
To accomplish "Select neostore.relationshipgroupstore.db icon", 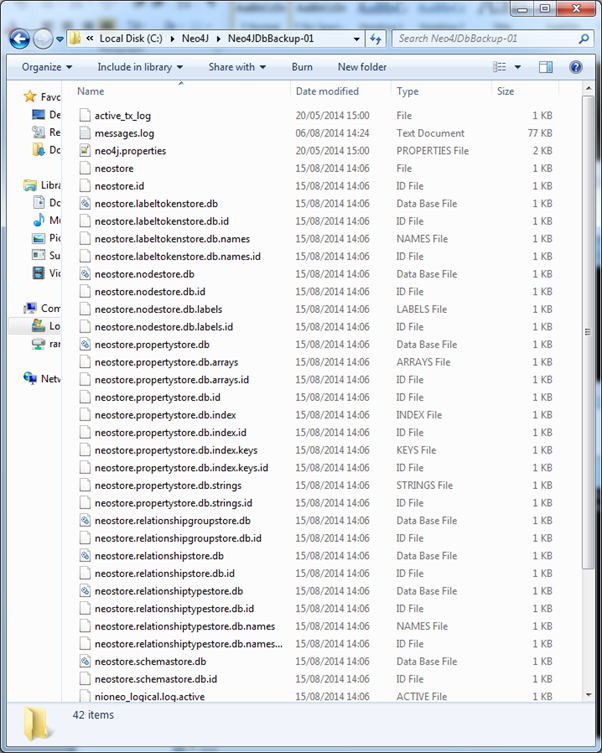I will click(x=85, y=521).
